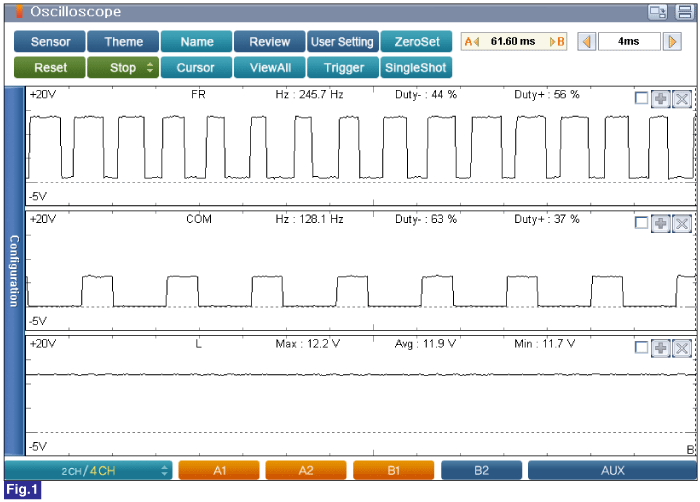
Task: Click the B cursor marker in L channel
Action: [690, 449]
